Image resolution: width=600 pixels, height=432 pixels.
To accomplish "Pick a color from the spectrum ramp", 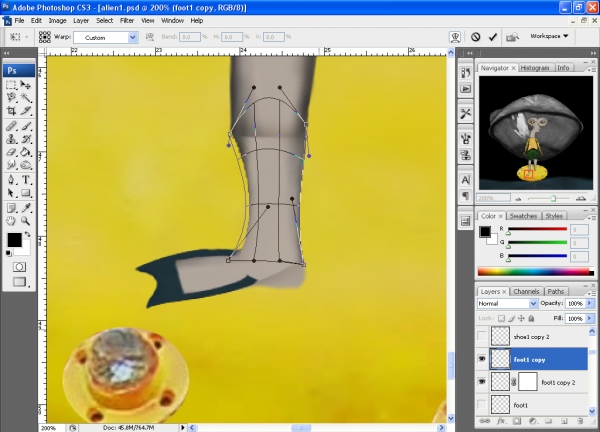I will 535,272.
